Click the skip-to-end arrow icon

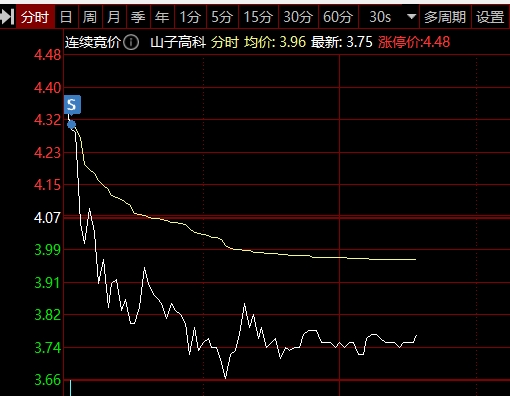(x=7, y=17)
